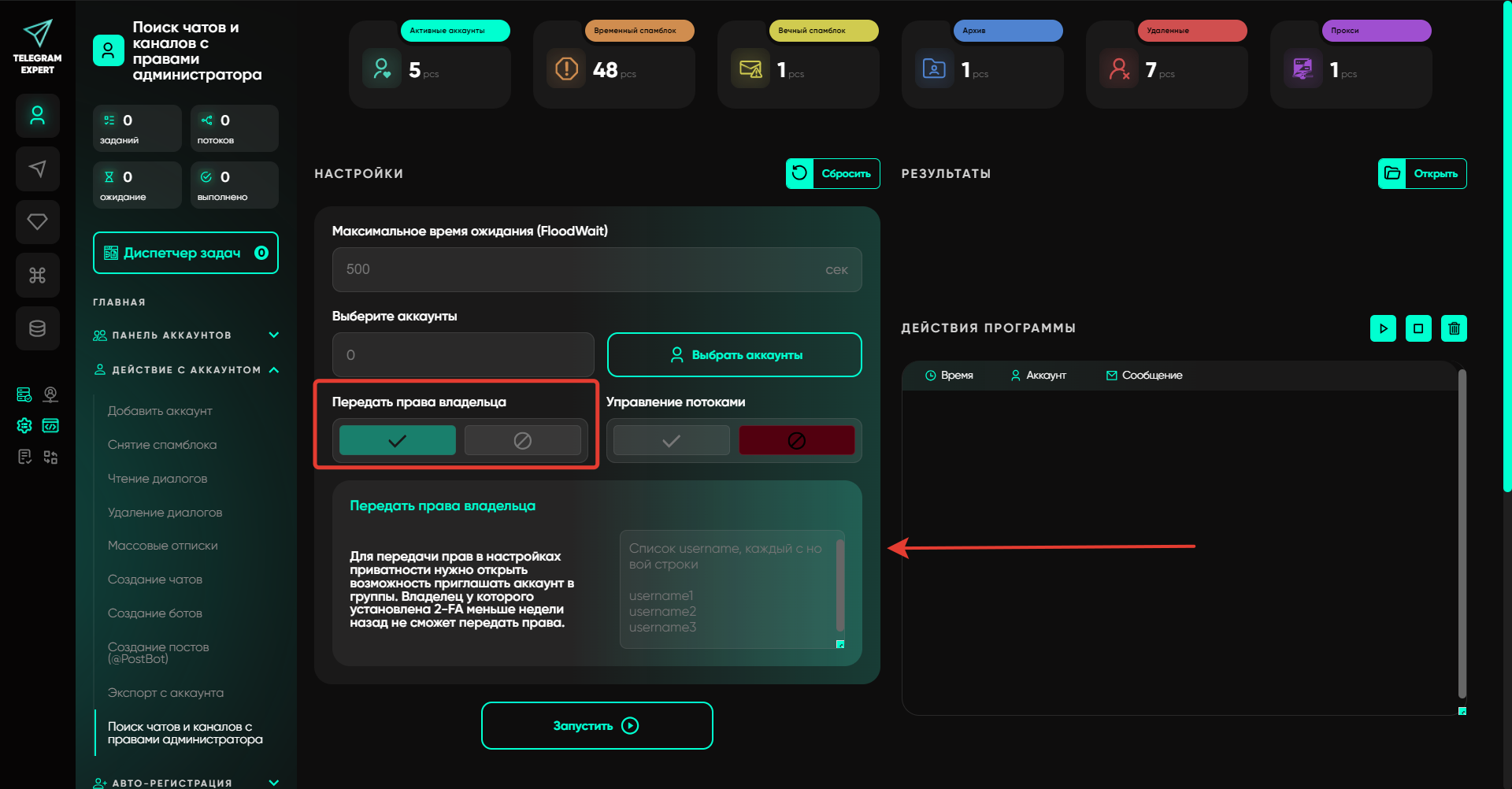The height and width of the screenshot is (789, 1512).
Task: Click the FloodWait wait time input field
Action: point(583,269)
